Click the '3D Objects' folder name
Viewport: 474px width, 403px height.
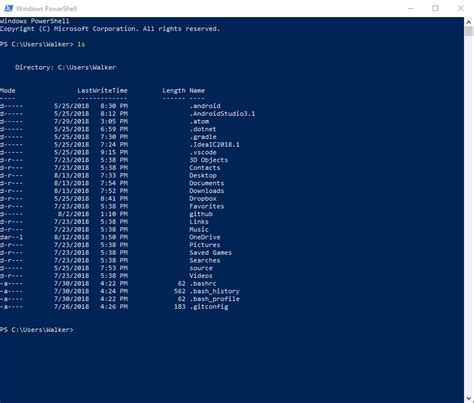point(209,160)
